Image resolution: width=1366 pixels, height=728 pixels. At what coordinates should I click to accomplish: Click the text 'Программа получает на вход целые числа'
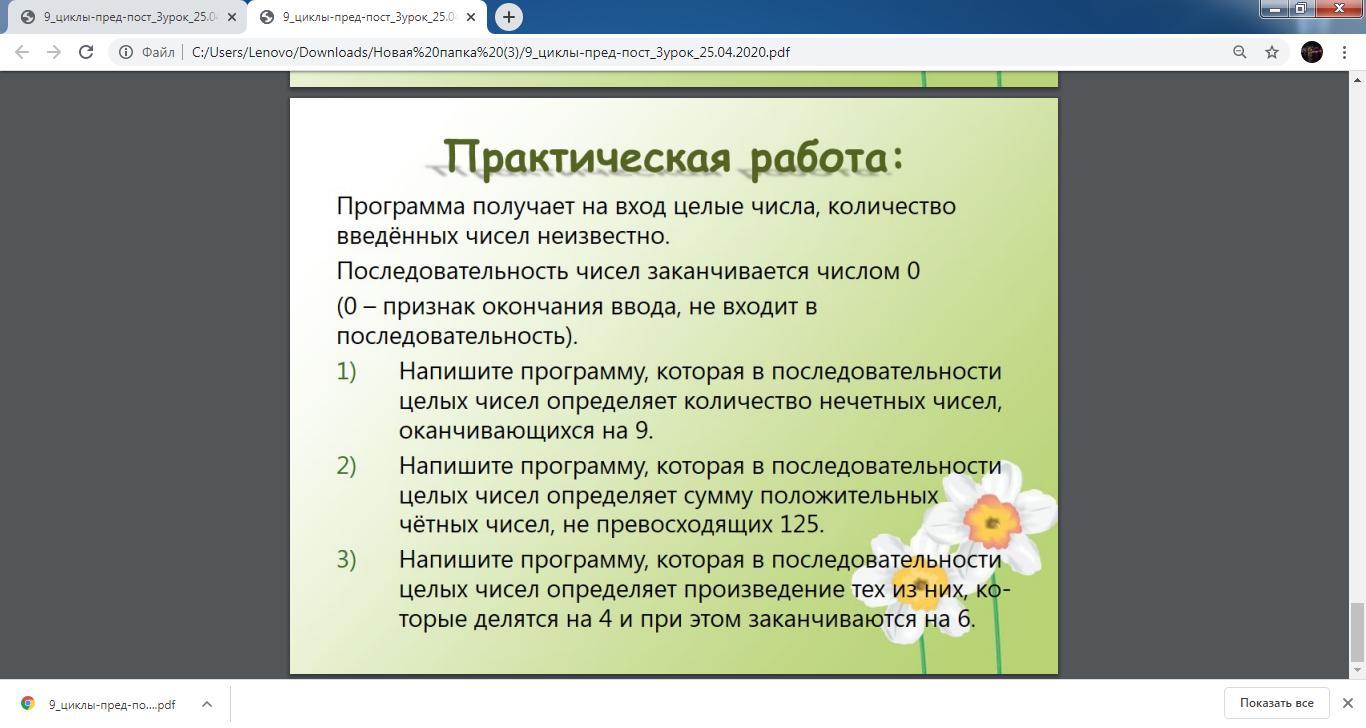578,206
